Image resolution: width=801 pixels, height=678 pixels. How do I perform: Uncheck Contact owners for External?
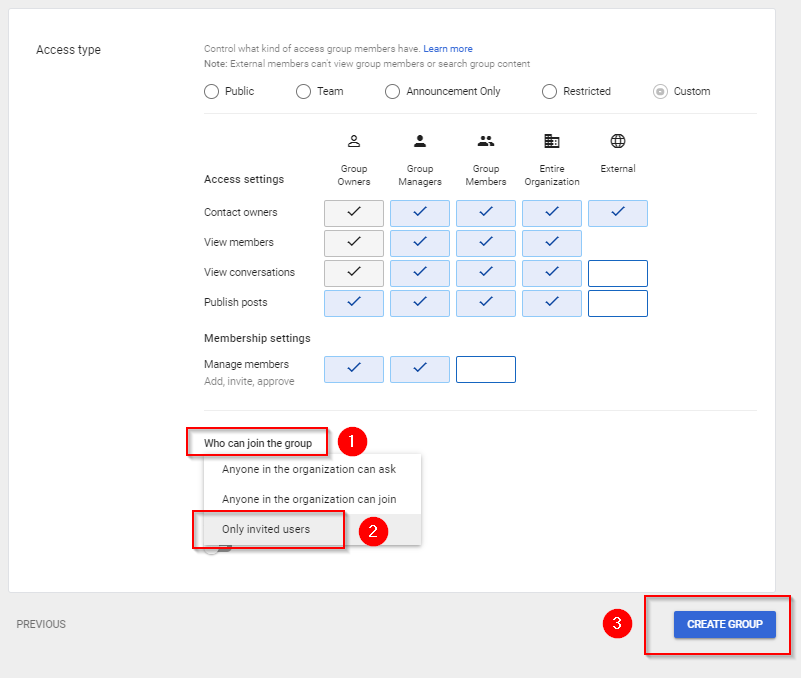(618, 213)
